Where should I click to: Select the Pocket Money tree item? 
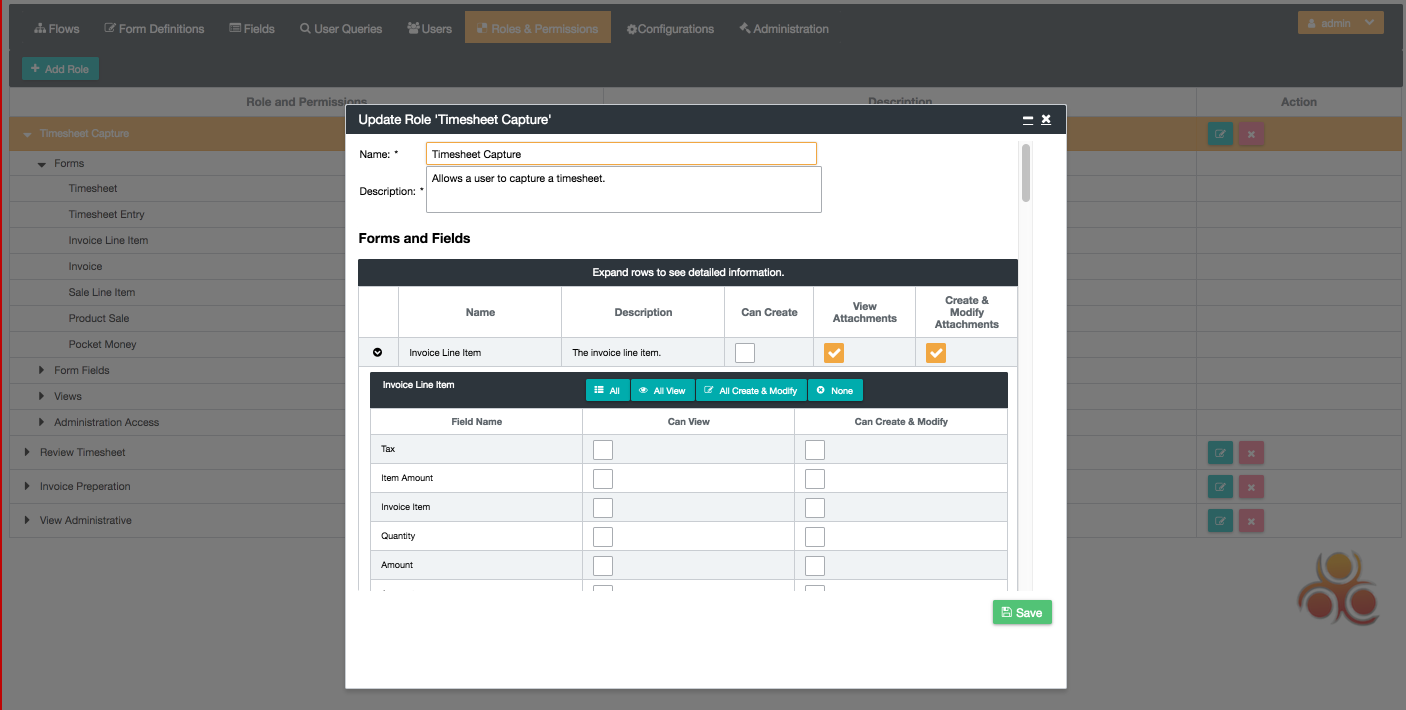pyautogui.click(x=102, y=344)
